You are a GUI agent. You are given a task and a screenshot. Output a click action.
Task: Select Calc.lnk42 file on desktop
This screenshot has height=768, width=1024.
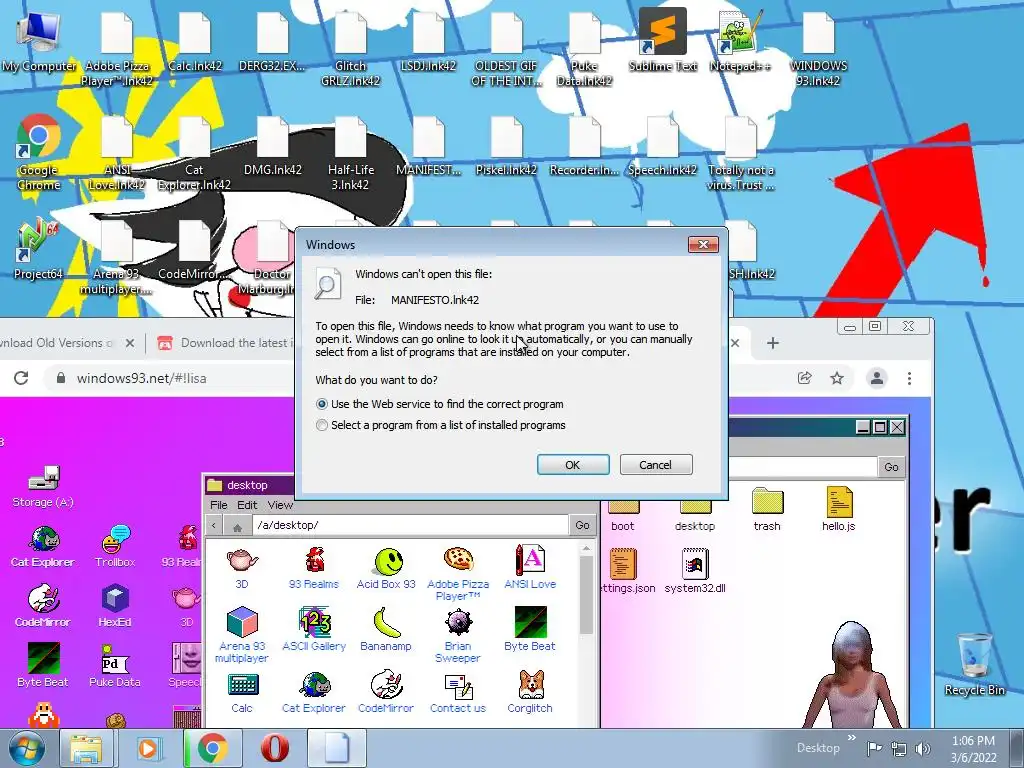[195, 42]
